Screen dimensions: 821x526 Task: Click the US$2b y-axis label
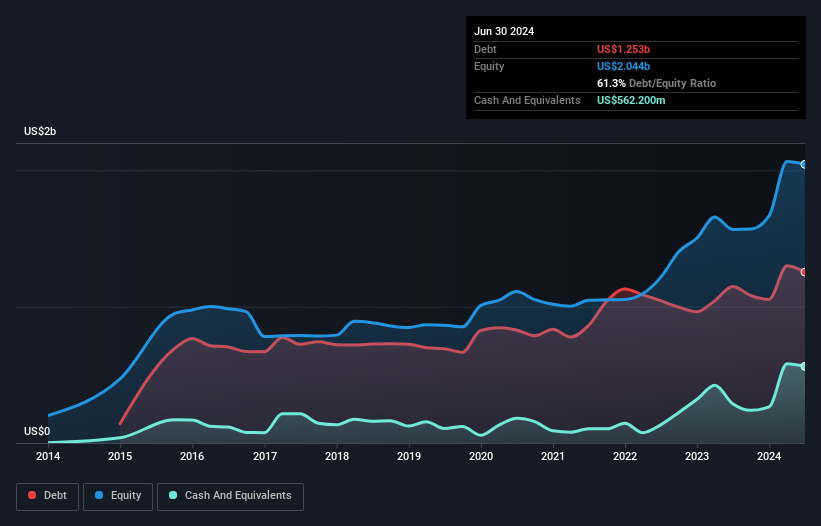pyautogui.click(x=41, y=132)
